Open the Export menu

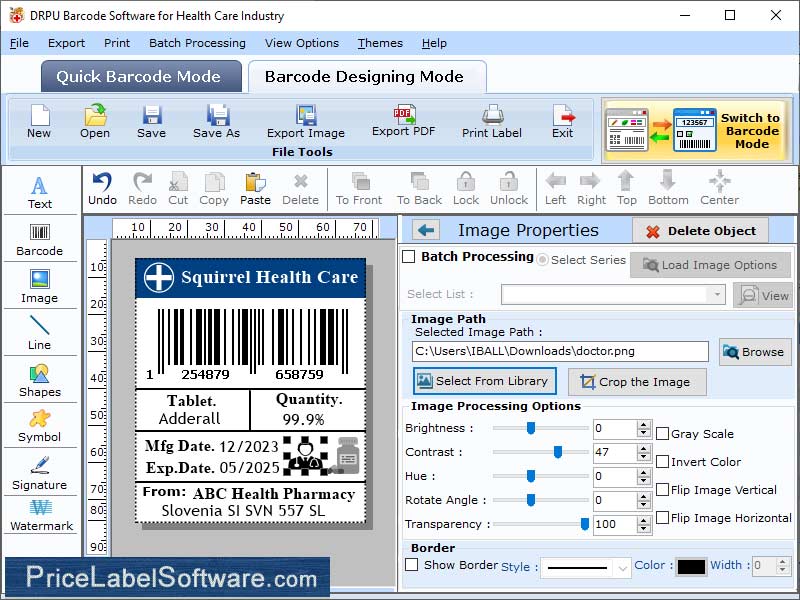pyautogui.click(x=66, y=43)
